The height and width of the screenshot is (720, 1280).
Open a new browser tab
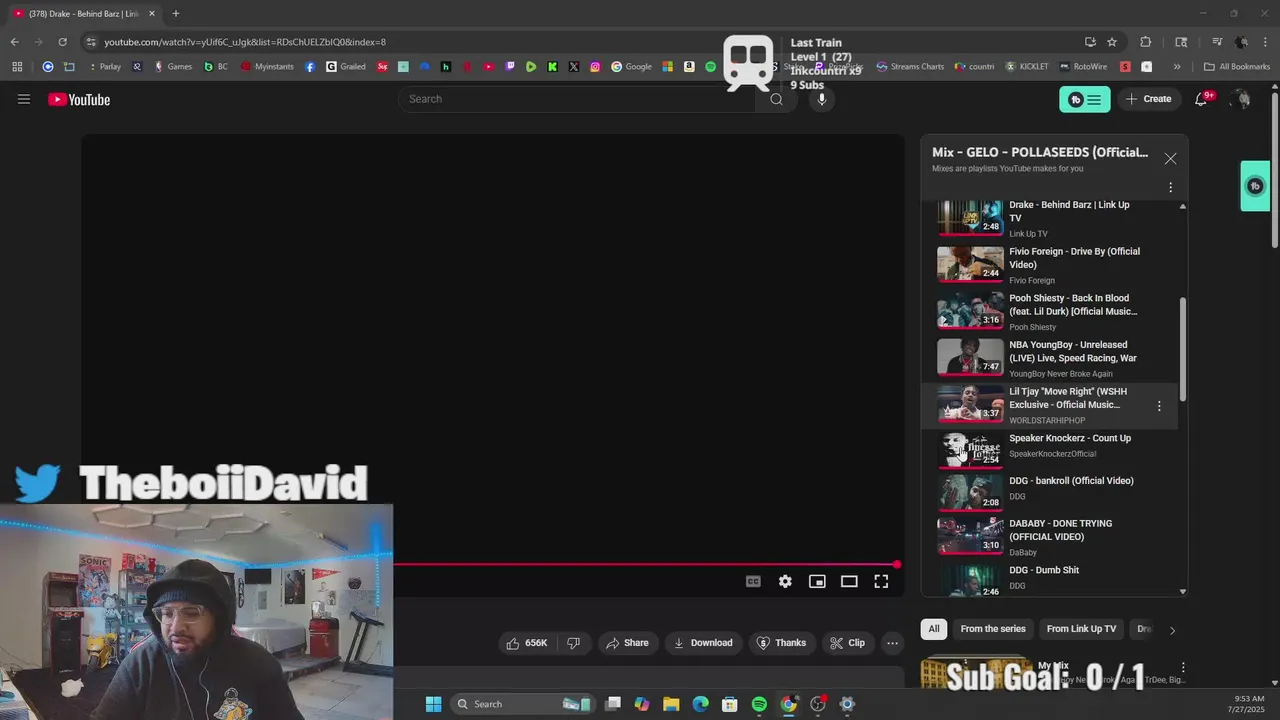(x=175, y=14)
